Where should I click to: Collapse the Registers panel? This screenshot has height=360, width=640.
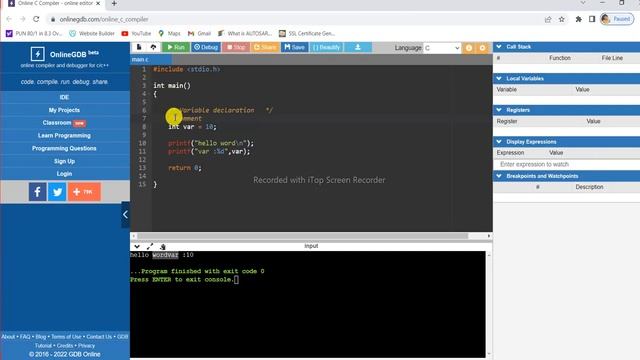499,110
